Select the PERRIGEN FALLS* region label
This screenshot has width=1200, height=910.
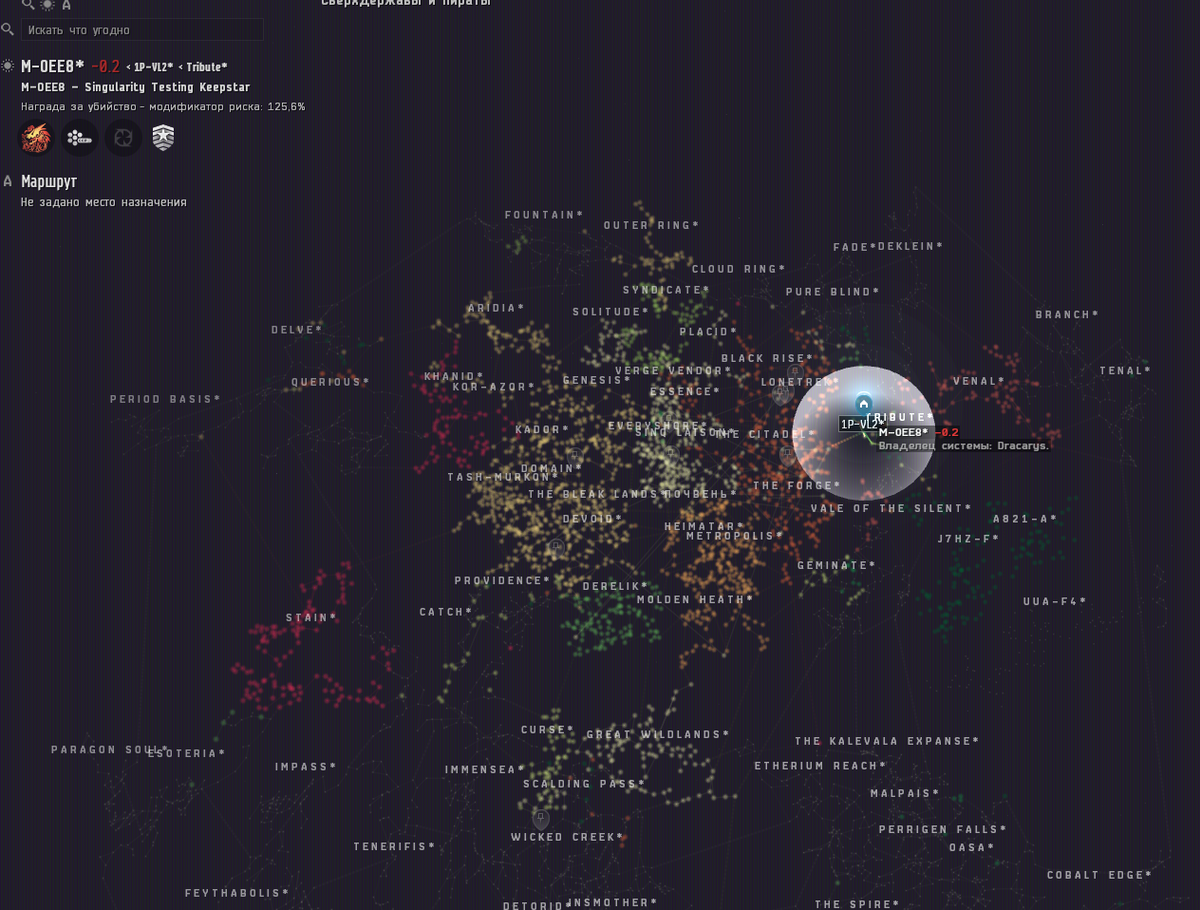tap(943, 830)
